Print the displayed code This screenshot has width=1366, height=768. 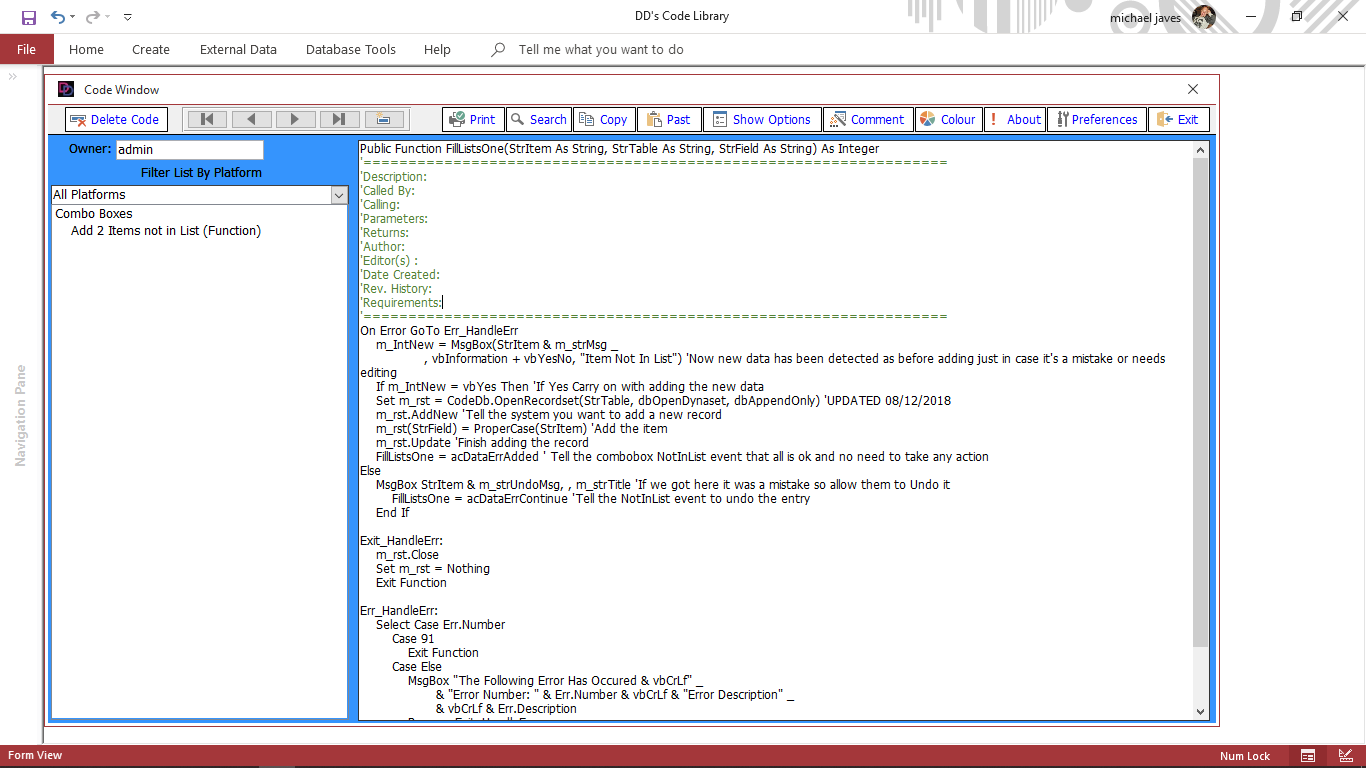tap(473, 119)
